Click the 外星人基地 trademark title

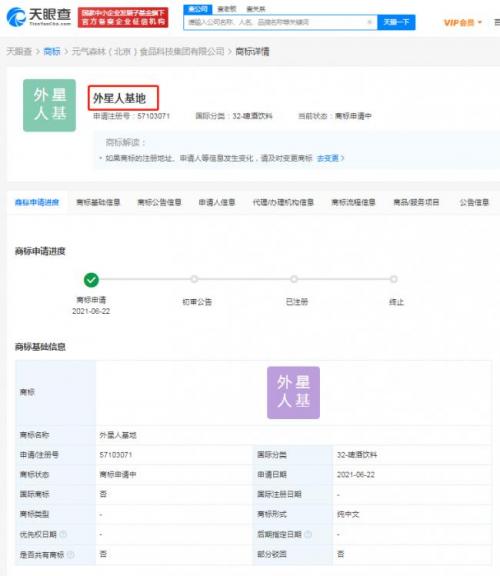(x=120, y=98)
